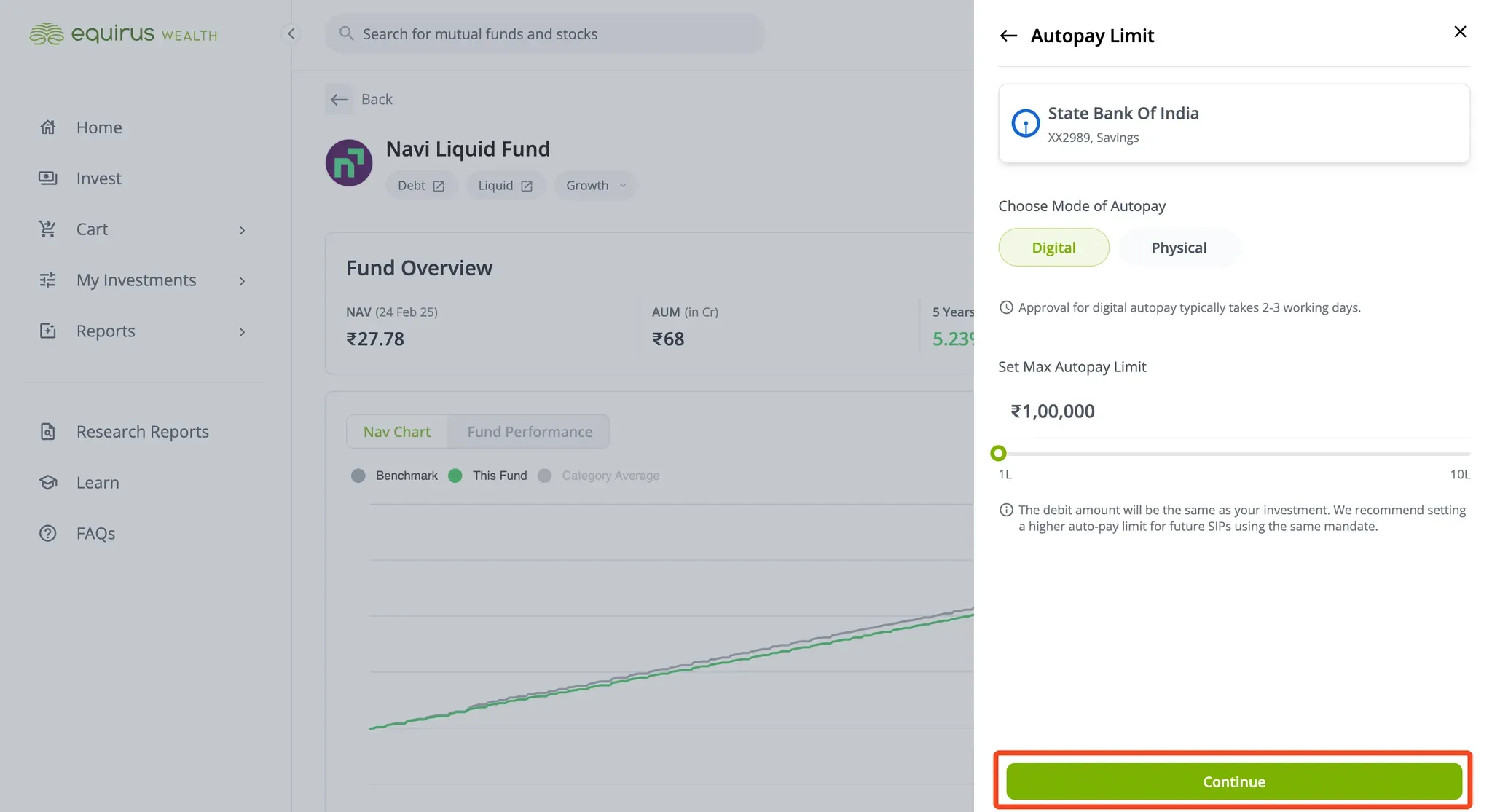Click the Debt category tag
The image size is (1492, 812).
coord(421,186)
